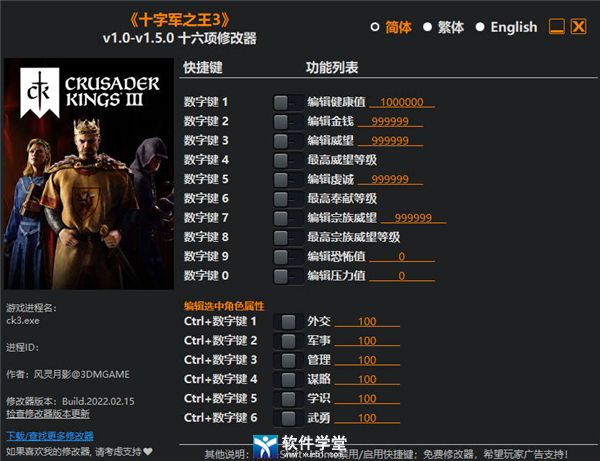Toggle 编辑金钱 switch

(288, 122)
